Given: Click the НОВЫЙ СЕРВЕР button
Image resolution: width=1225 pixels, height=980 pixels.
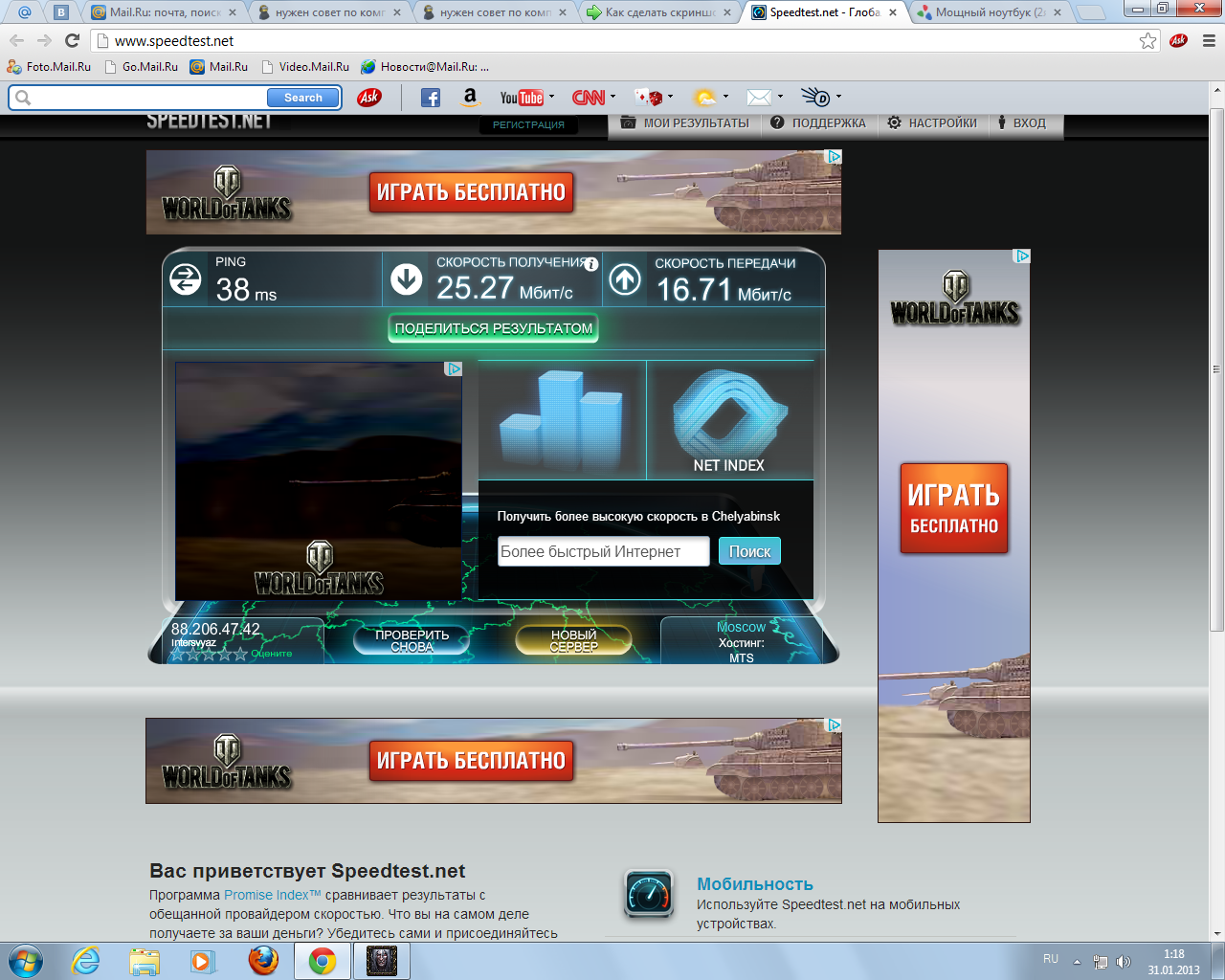Looking at the screenshot, I should pos(573,640).
